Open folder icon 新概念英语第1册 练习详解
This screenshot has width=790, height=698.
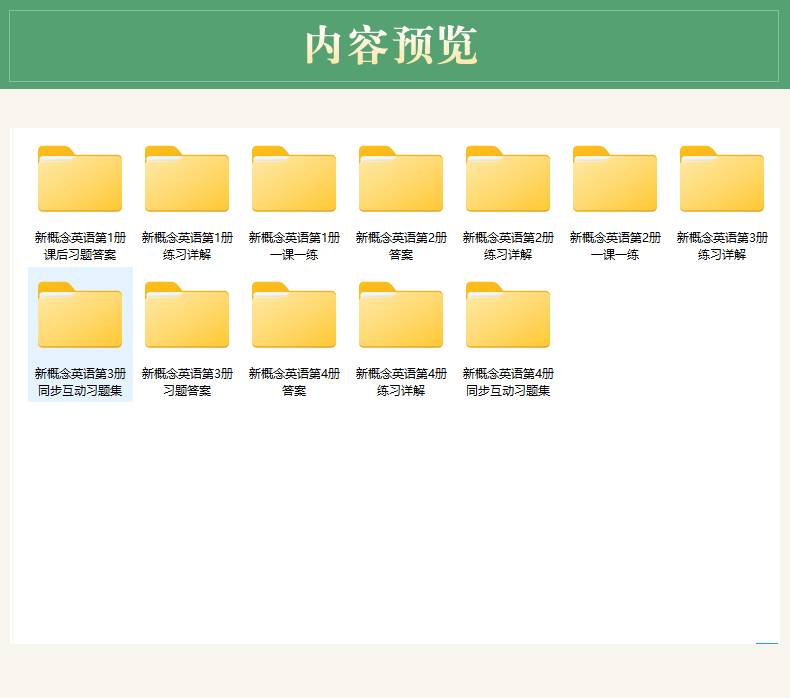(187, 179)
